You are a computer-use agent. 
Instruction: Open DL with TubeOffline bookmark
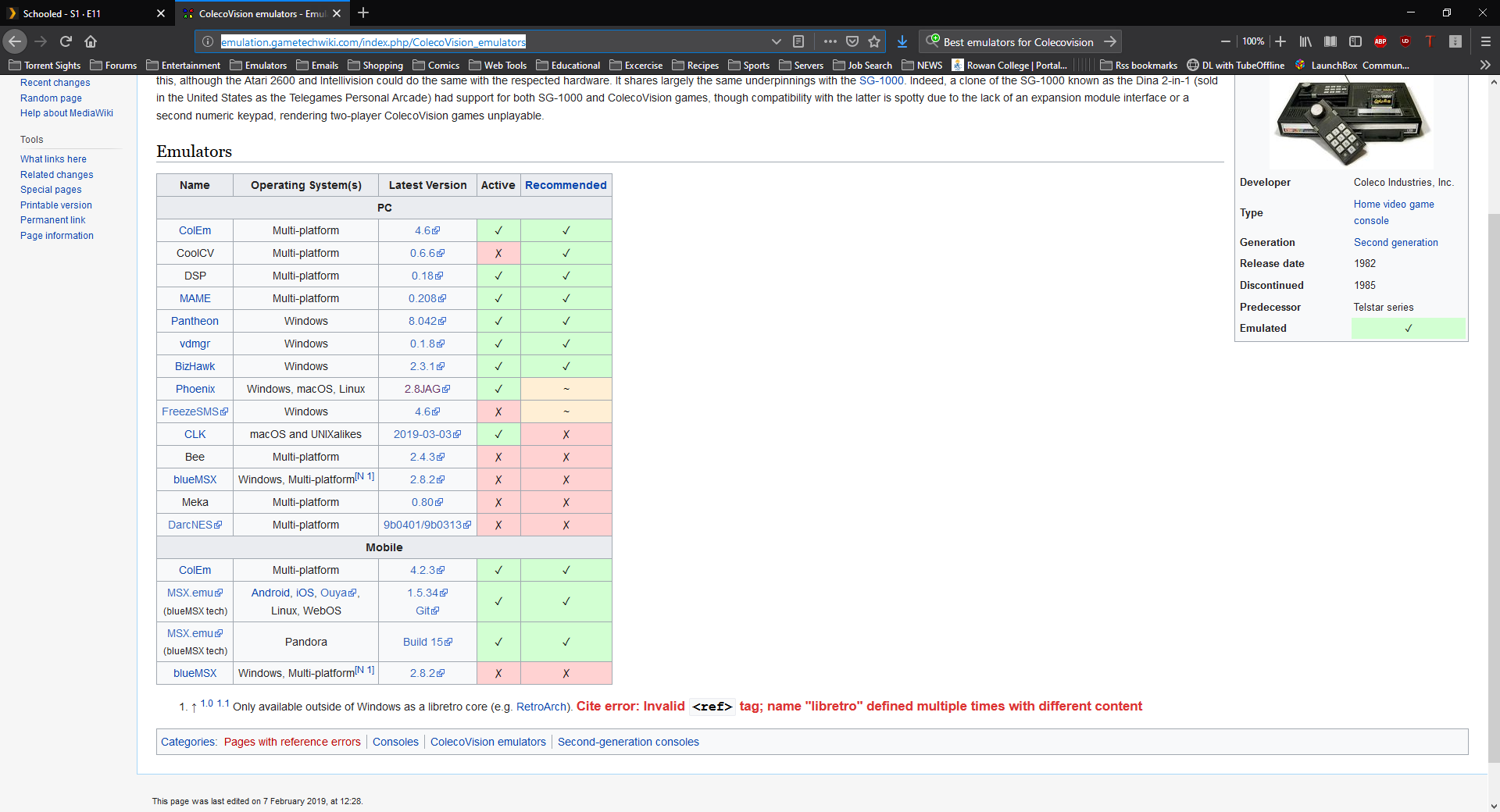point(1235,65)
